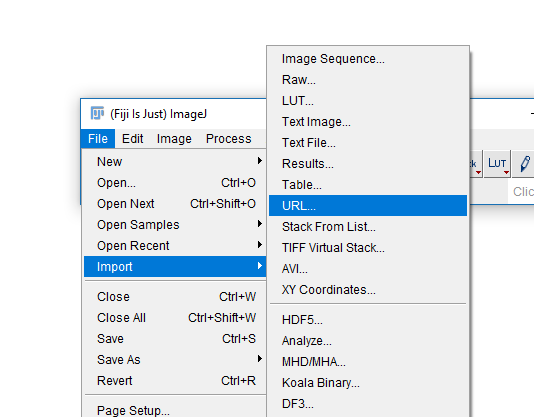This screenshot has height=417, width=534.
Task: Expand the New submenu arrow
Action: [x=260, y=160]
